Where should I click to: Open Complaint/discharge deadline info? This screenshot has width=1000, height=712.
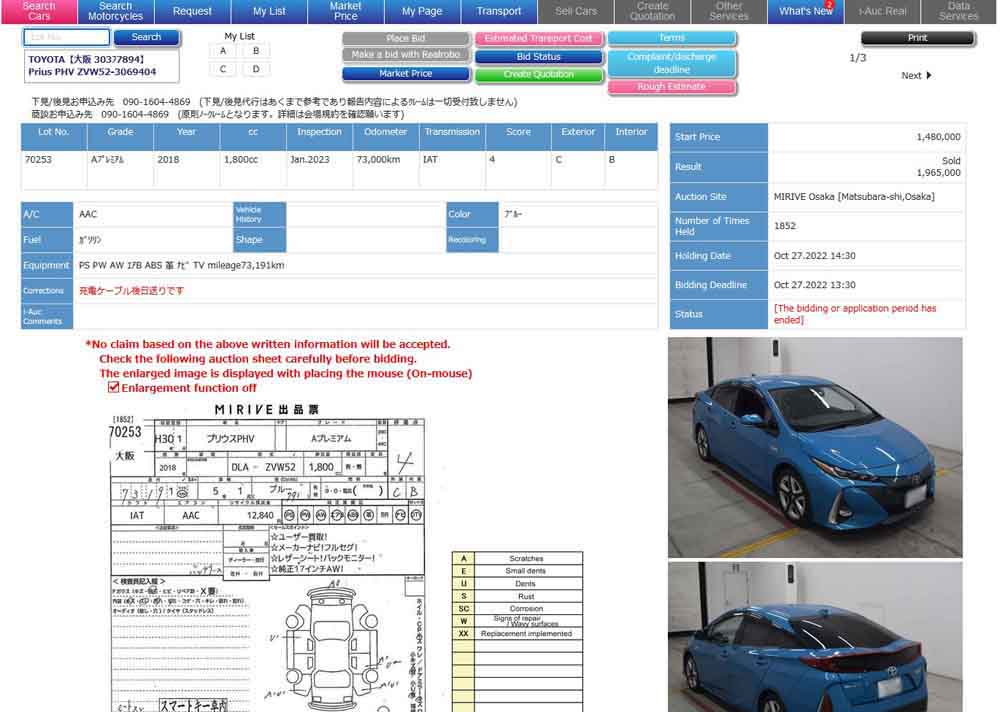tap(672, 63)
